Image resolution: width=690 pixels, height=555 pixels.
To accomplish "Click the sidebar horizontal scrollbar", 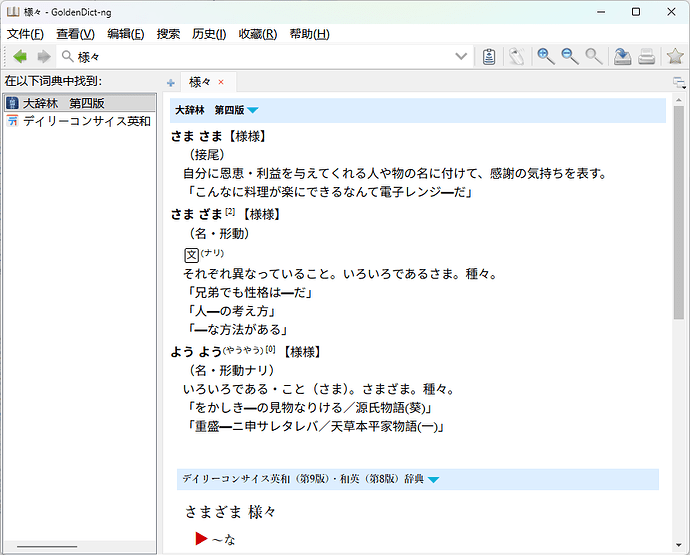I will coord(47,547).
